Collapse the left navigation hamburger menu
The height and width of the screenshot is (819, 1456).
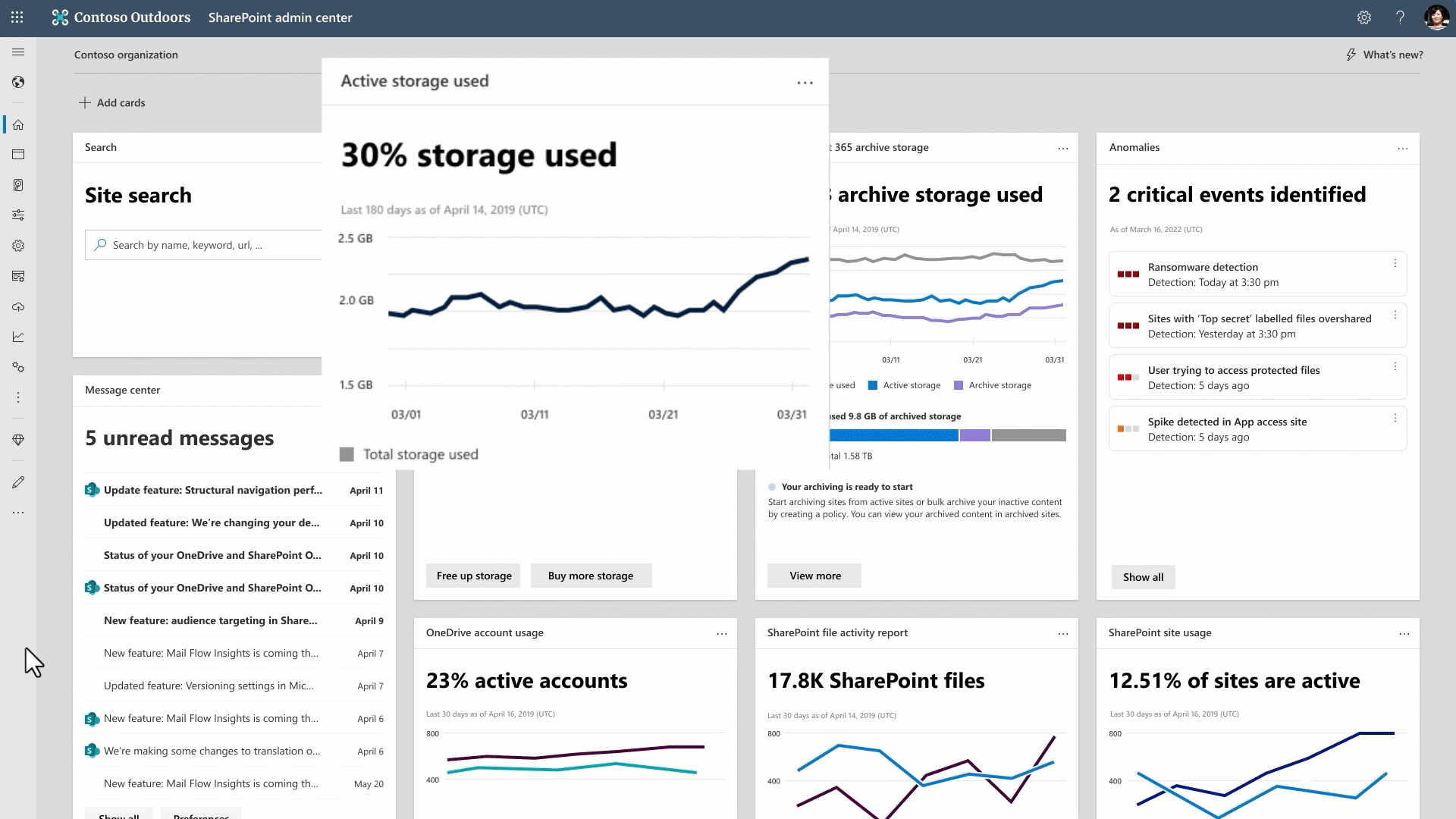coord(18,52)
